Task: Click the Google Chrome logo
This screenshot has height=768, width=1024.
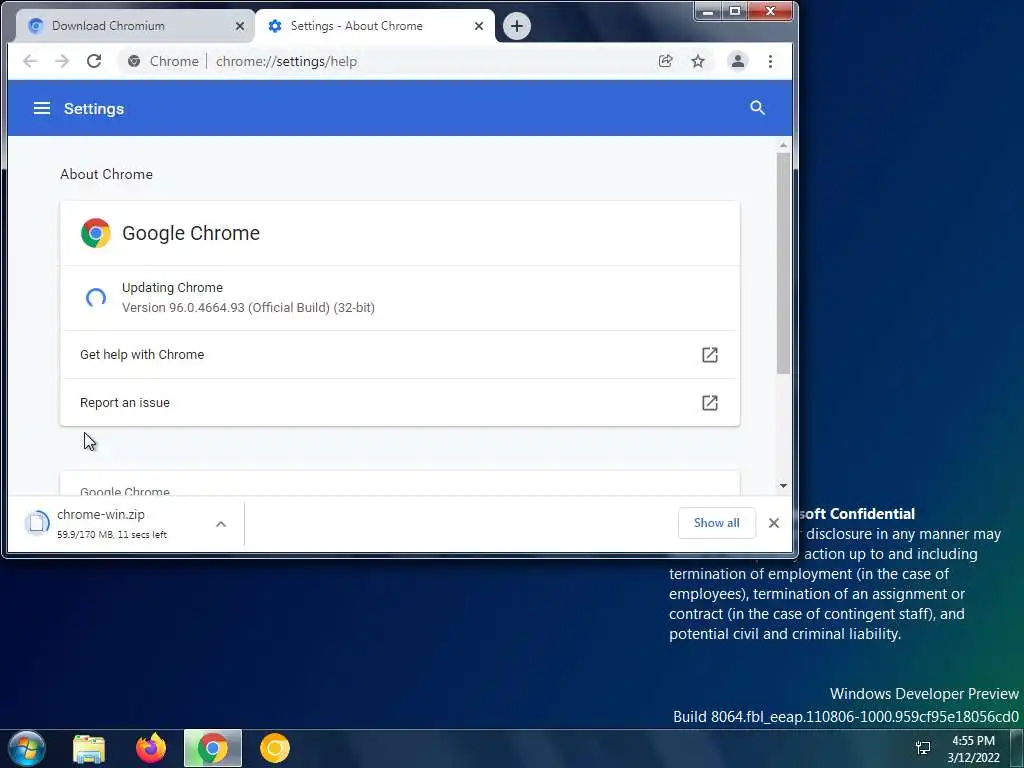Action: pyautogui.click(x=95, y=233)
